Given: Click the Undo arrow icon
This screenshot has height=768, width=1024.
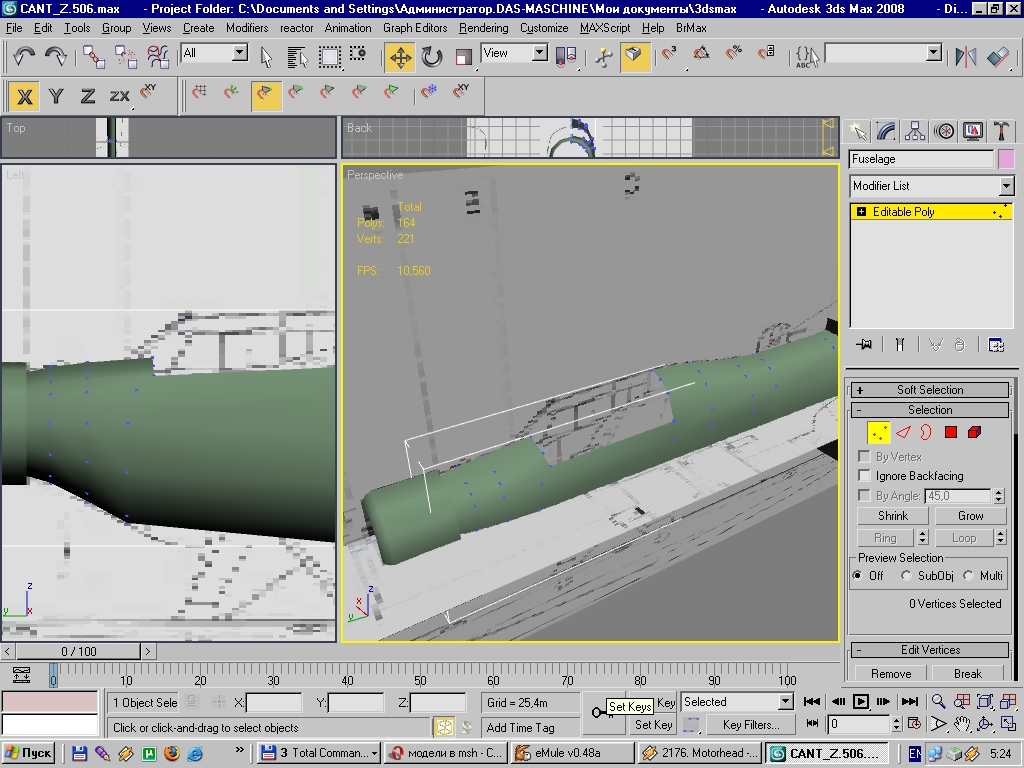Looking at the screenshot, I should (x=24, y=57).
